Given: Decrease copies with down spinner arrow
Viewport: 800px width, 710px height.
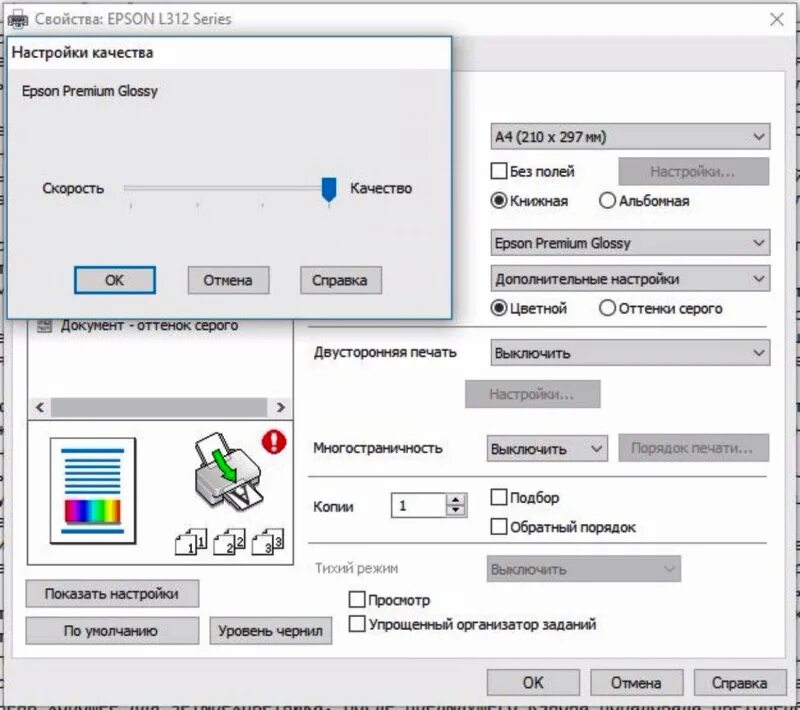Looking at the screenshot, I should tap(456, 511).
